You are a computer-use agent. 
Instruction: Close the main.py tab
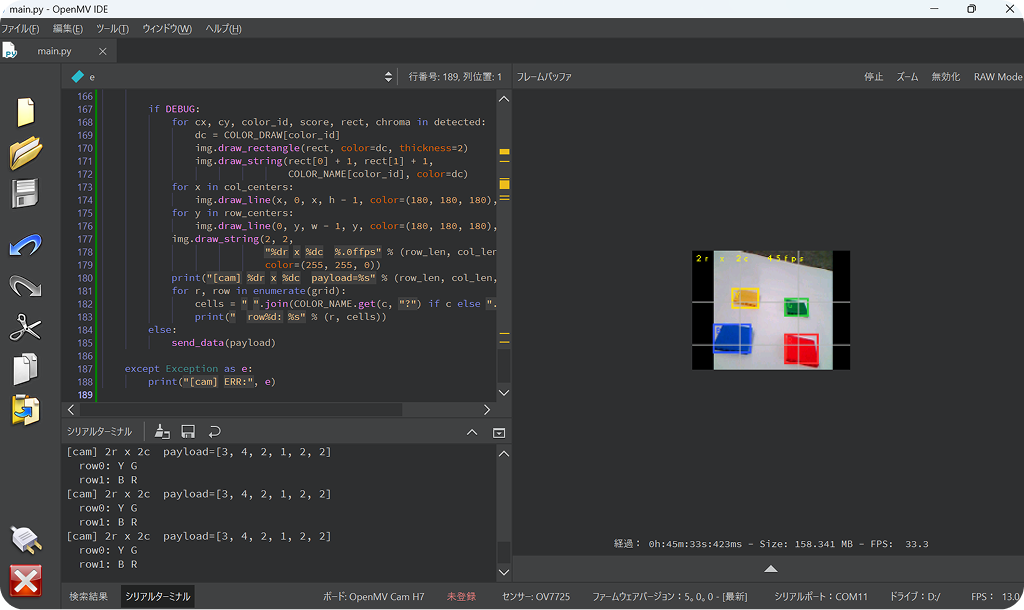[103, 51]
